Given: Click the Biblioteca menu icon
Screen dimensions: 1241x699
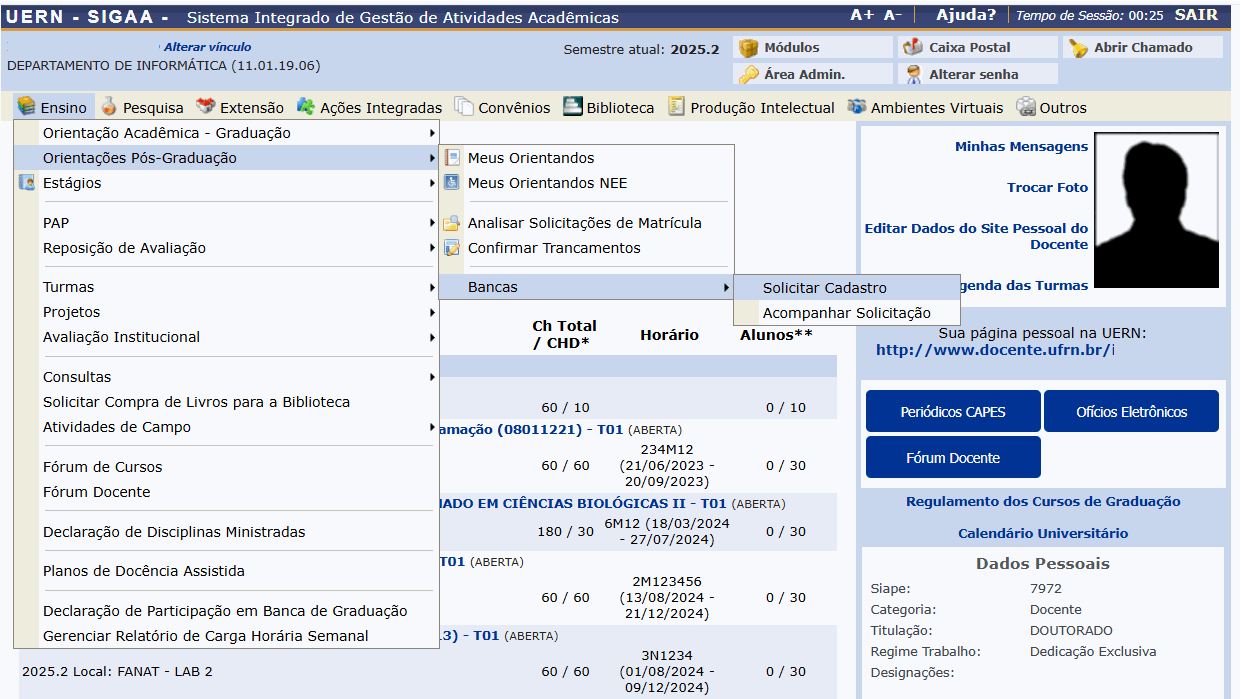Looking at the screenshot, I should tap(572, 107).
